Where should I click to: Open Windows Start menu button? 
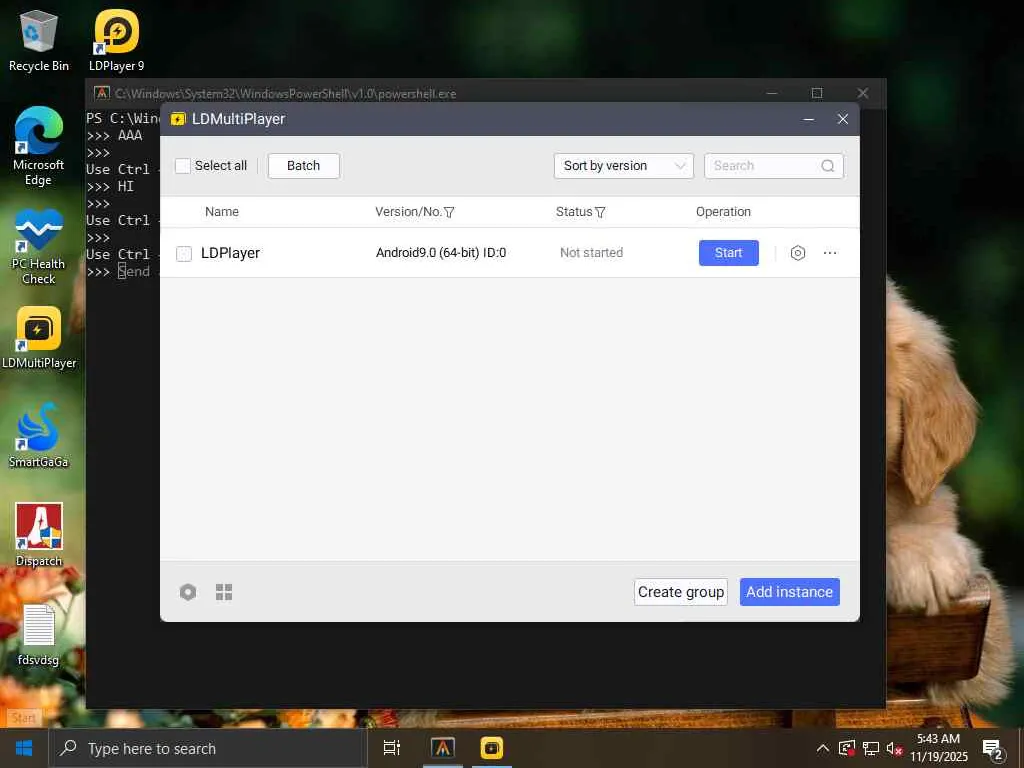point(24,748)
